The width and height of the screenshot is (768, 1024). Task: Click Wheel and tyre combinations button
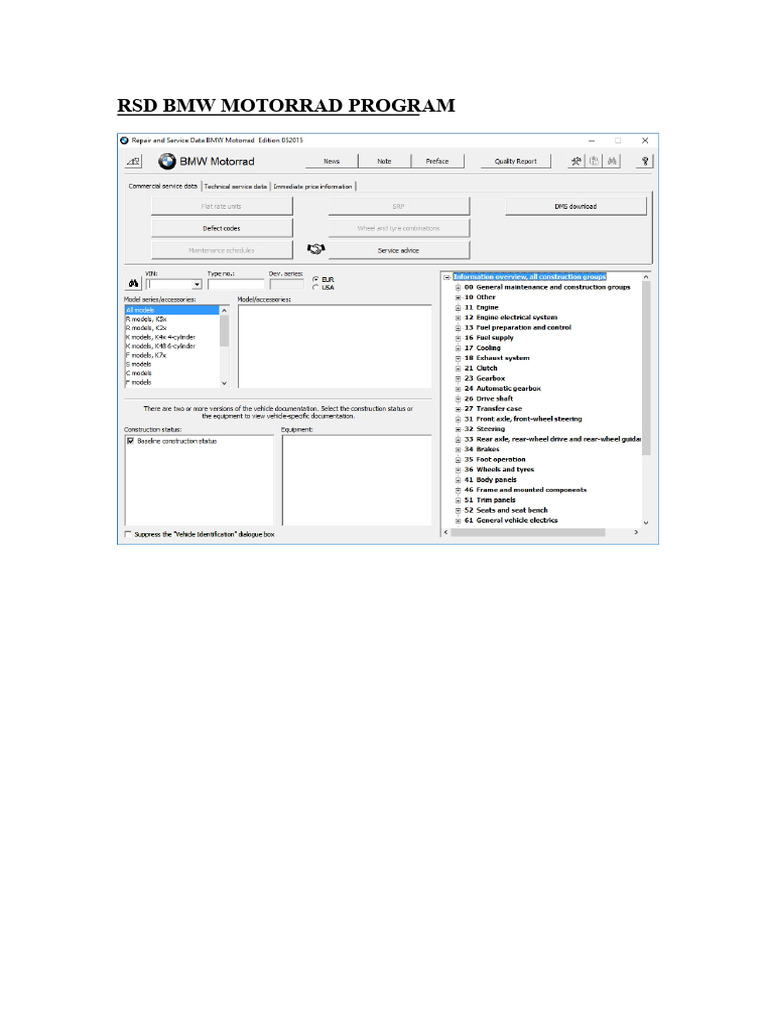[398, 229]
